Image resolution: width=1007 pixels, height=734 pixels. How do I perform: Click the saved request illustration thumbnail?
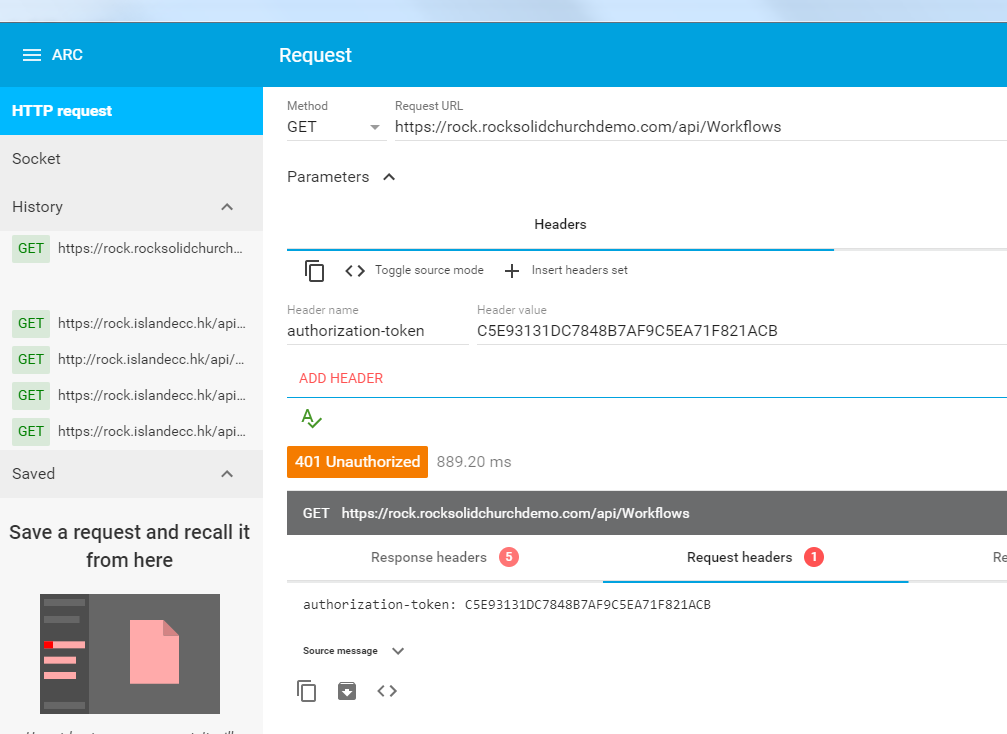point(130,654)
